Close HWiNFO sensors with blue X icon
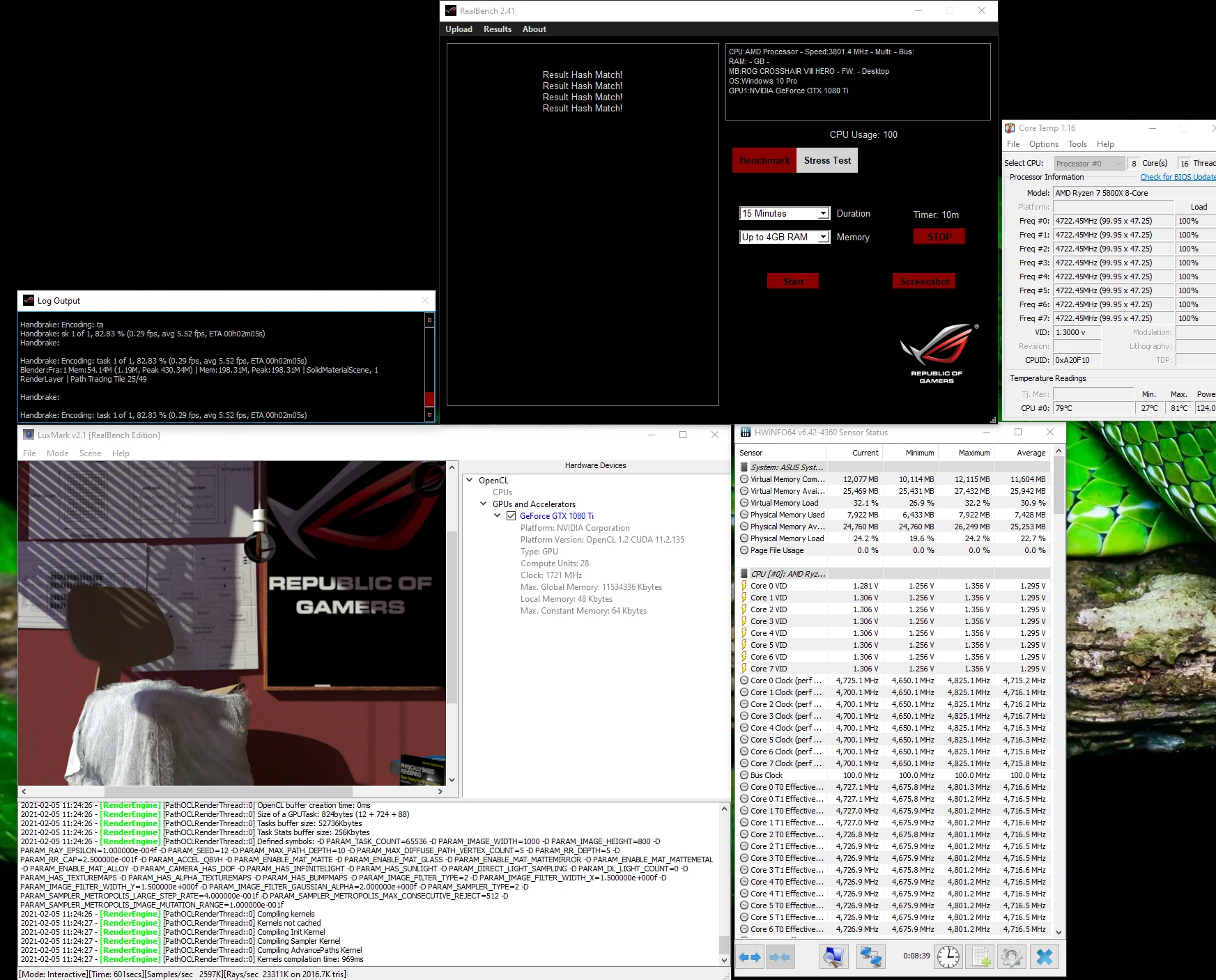 [1045, 957]
